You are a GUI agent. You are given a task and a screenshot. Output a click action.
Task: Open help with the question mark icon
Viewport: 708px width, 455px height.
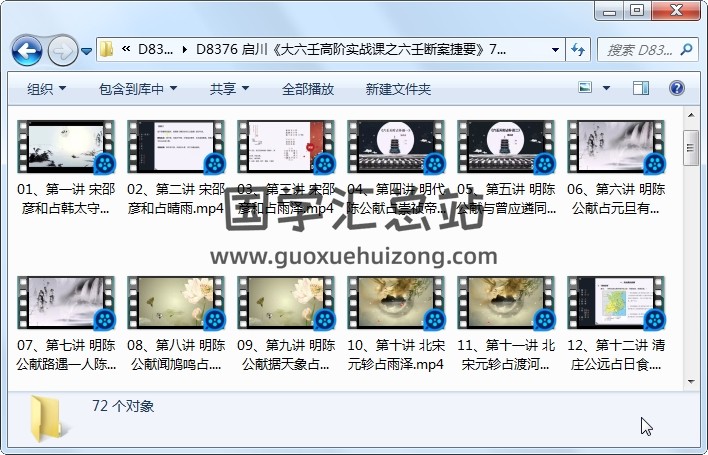click(x=676, y=88)
